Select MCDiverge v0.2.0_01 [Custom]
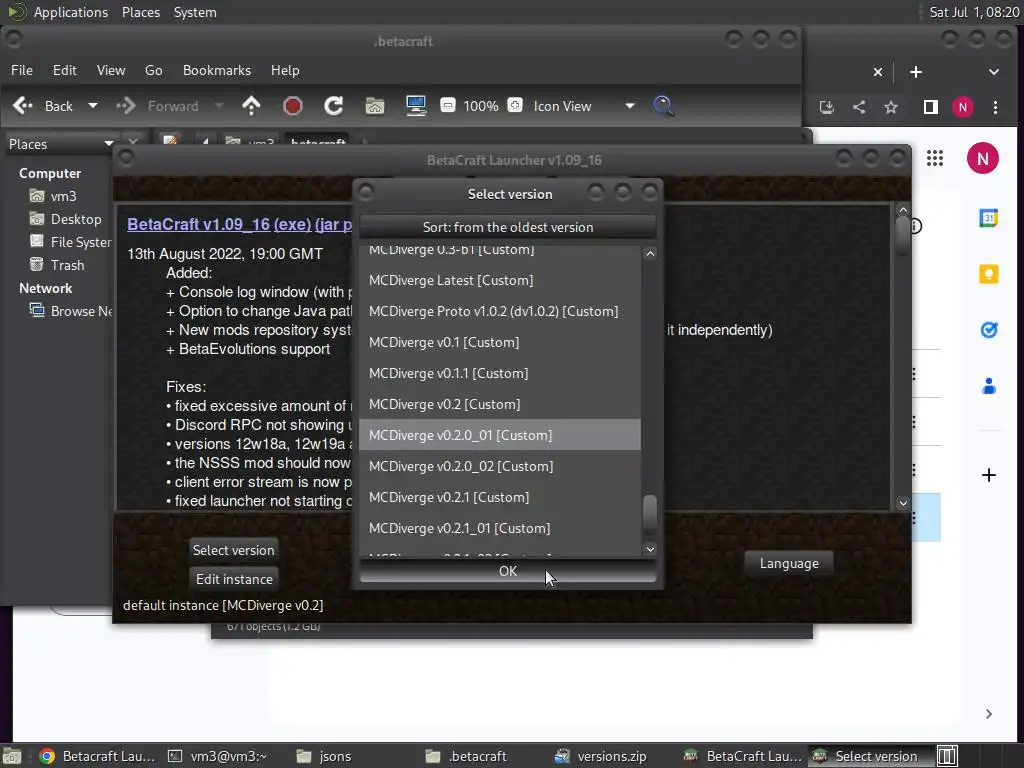 point(500,435)
